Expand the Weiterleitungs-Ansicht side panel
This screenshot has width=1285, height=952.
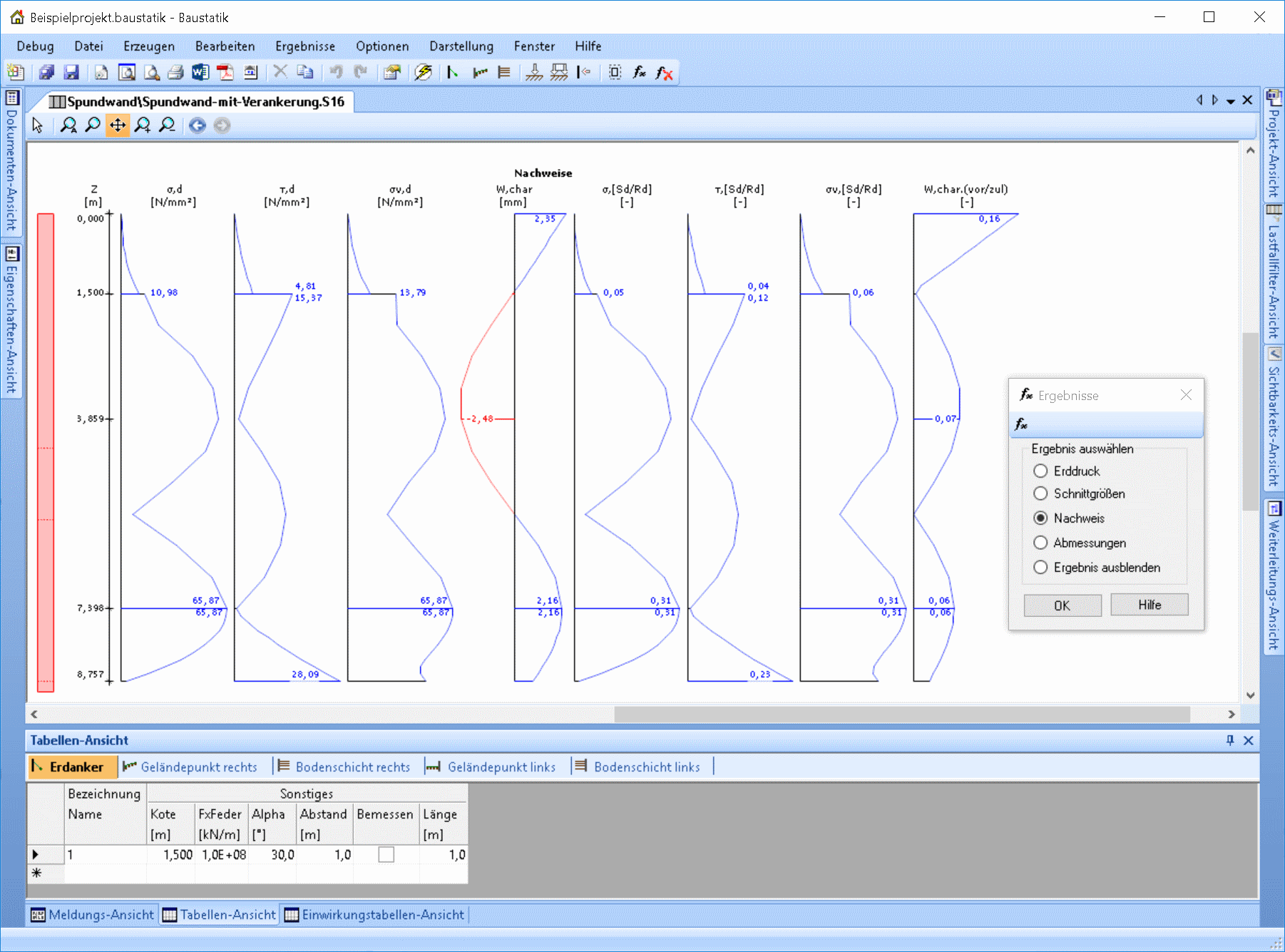pyautogui.click(x=1274, y=575)
